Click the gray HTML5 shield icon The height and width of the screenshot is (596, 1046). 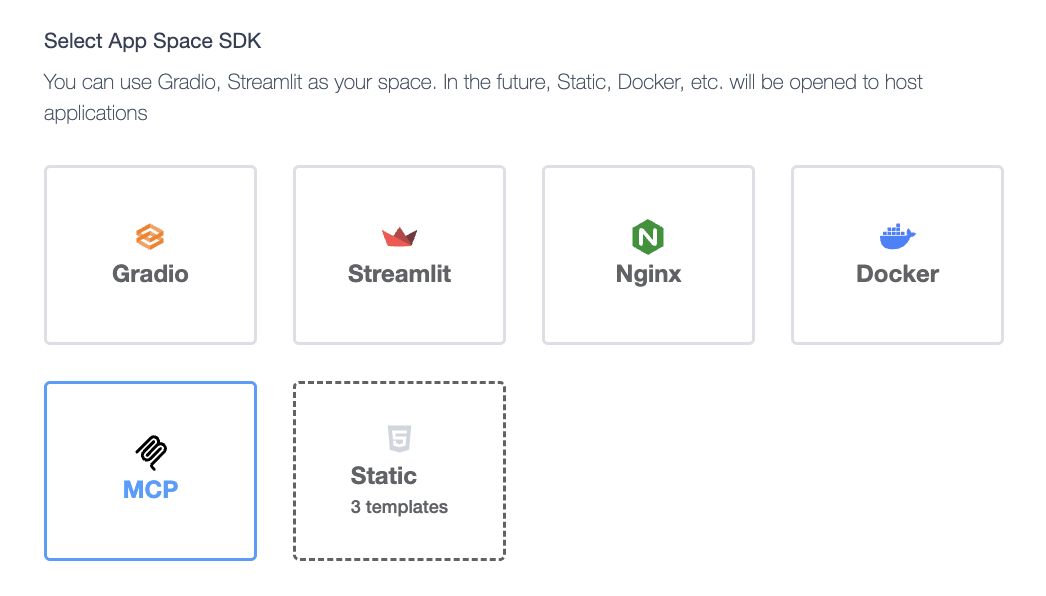pyautogui.click(x=399, y=438)
